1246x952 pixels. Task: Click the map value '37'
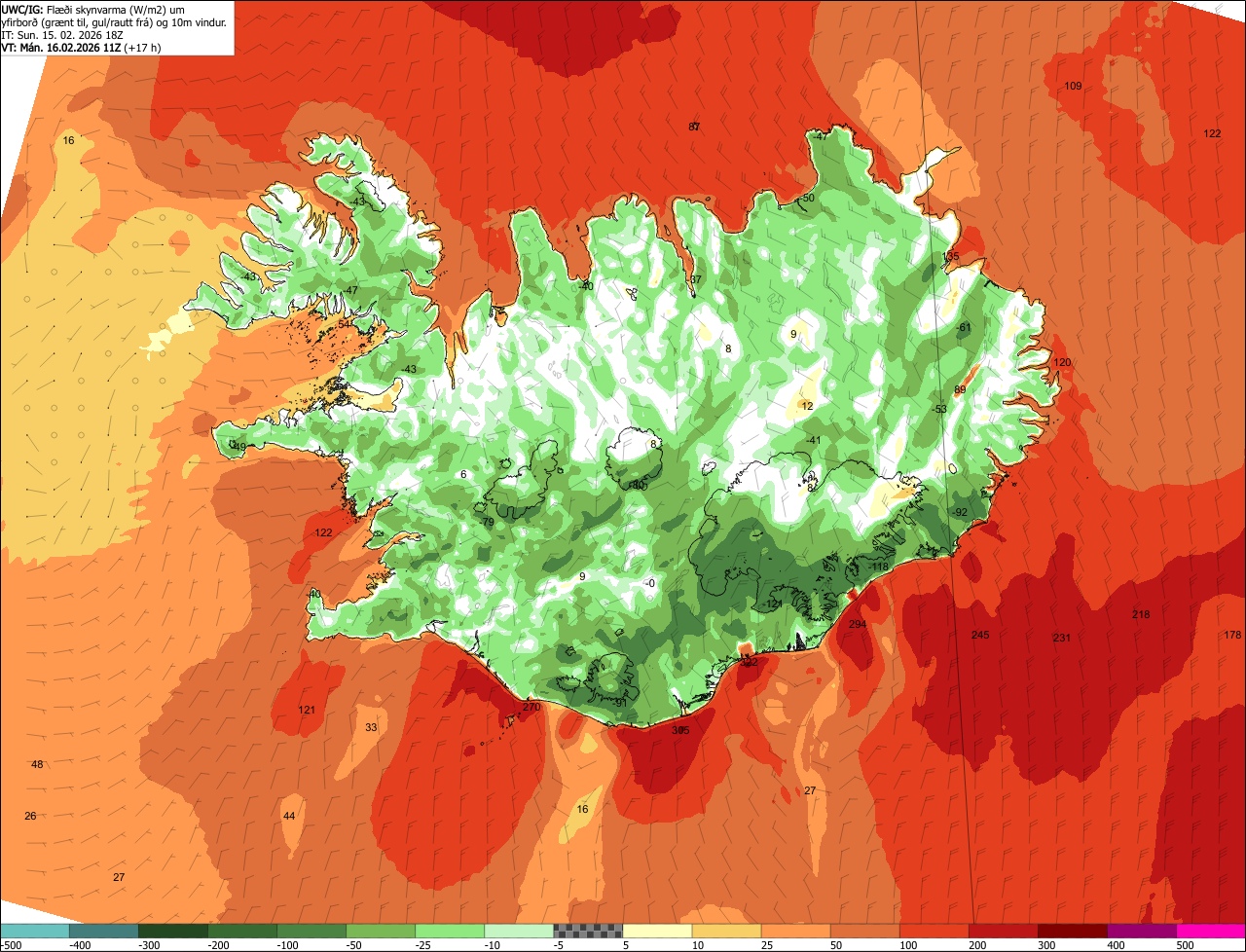(x=695, y=280)
